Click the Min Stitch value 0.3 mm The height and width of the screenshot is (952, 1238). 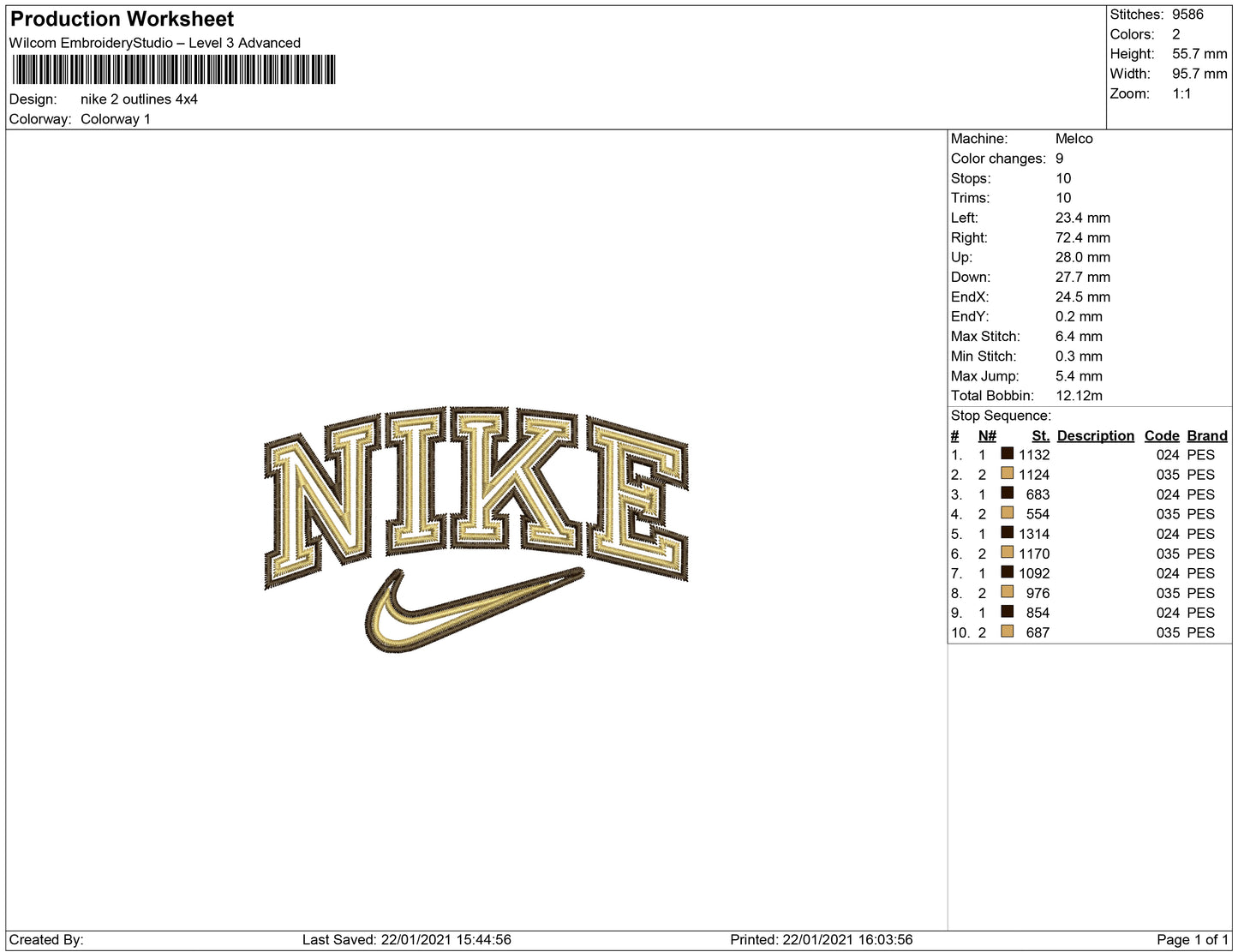pyautogui.click(x=1079, y=356)
